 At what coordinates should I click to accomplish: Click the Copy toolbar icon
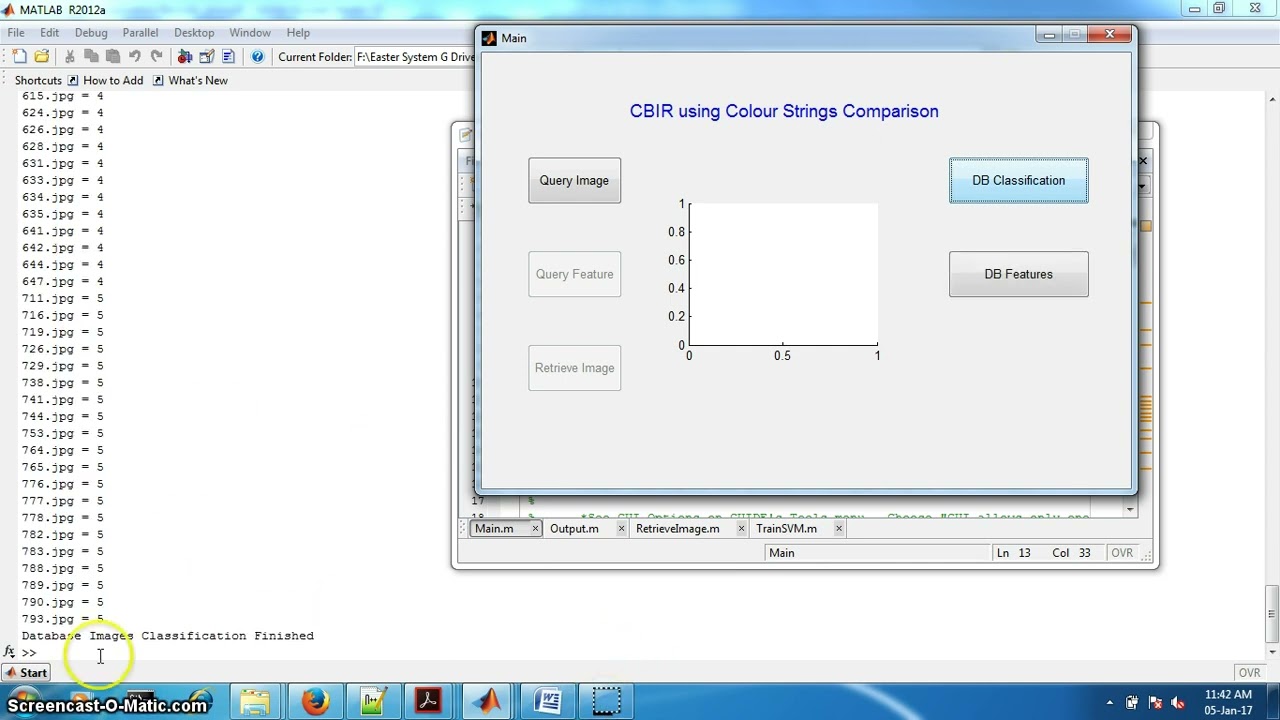pyautogui.click(x=91, y=57)
